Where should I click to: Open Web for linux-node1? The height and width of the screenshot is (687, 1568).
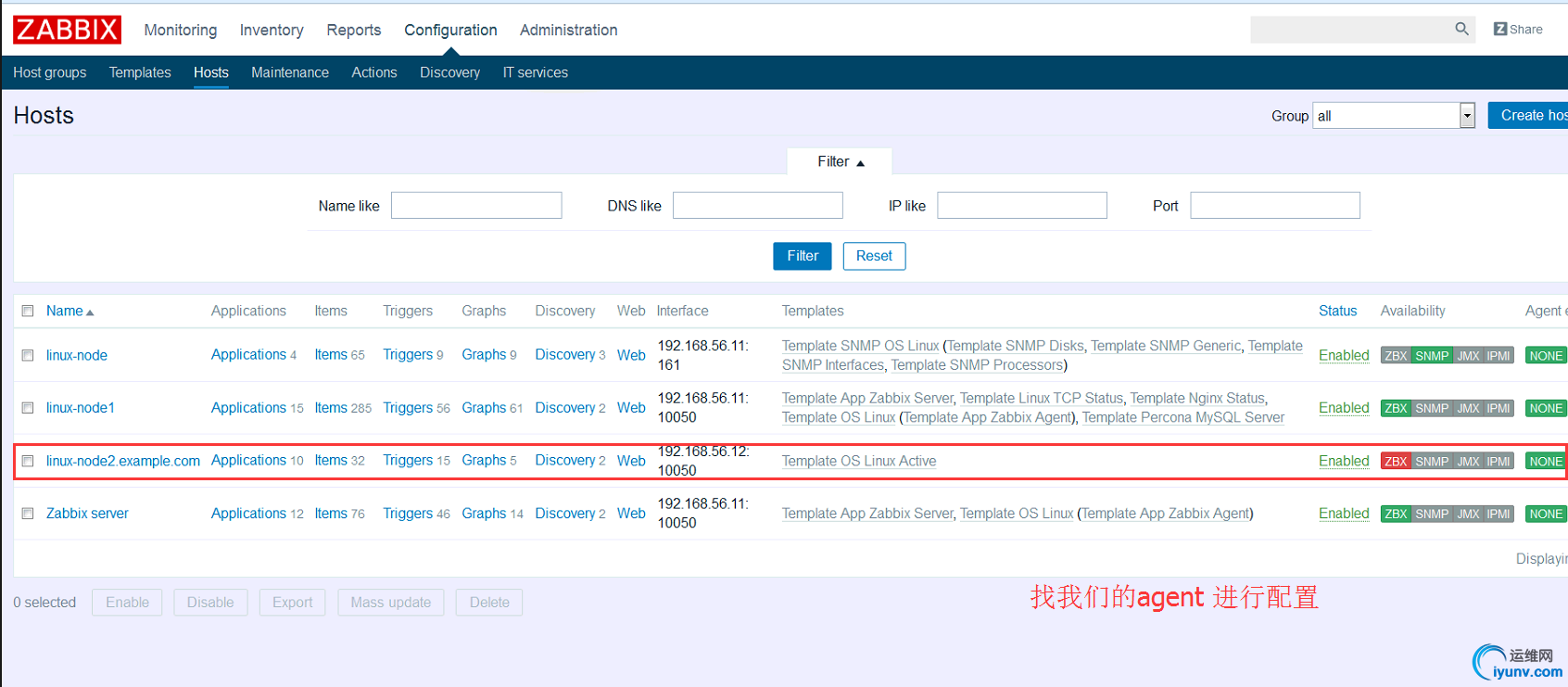pyautogui.click(x=631, y=408)
